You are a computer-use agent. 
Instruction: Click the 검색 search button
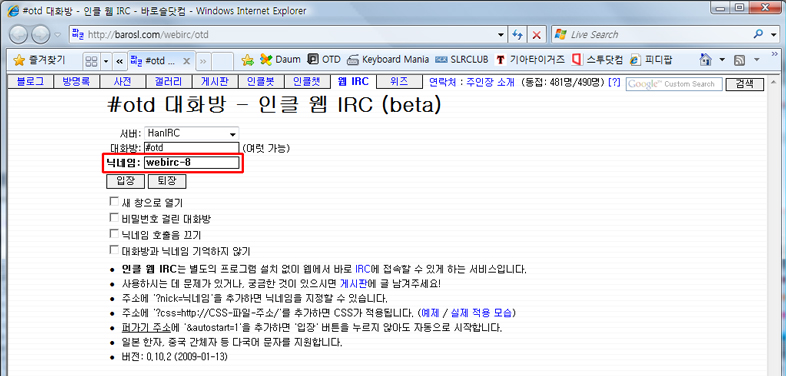coord(744,84)
